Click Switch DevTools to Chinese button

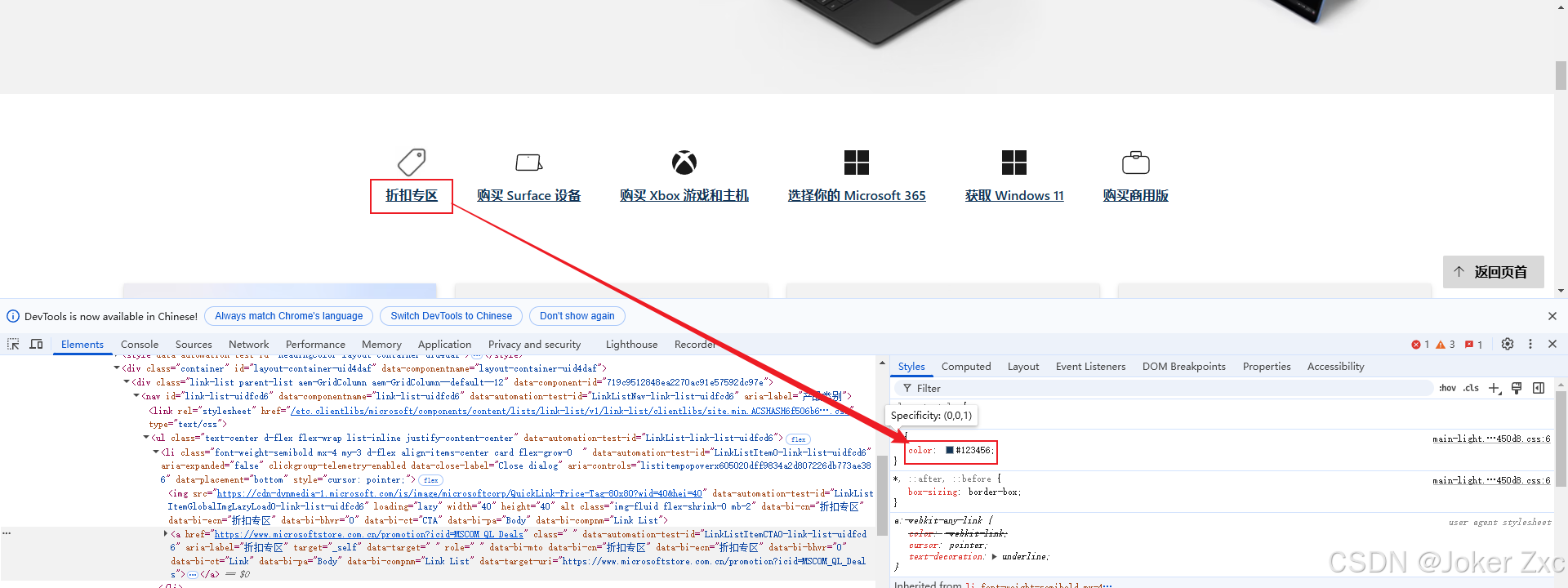(x=452, y=316)
